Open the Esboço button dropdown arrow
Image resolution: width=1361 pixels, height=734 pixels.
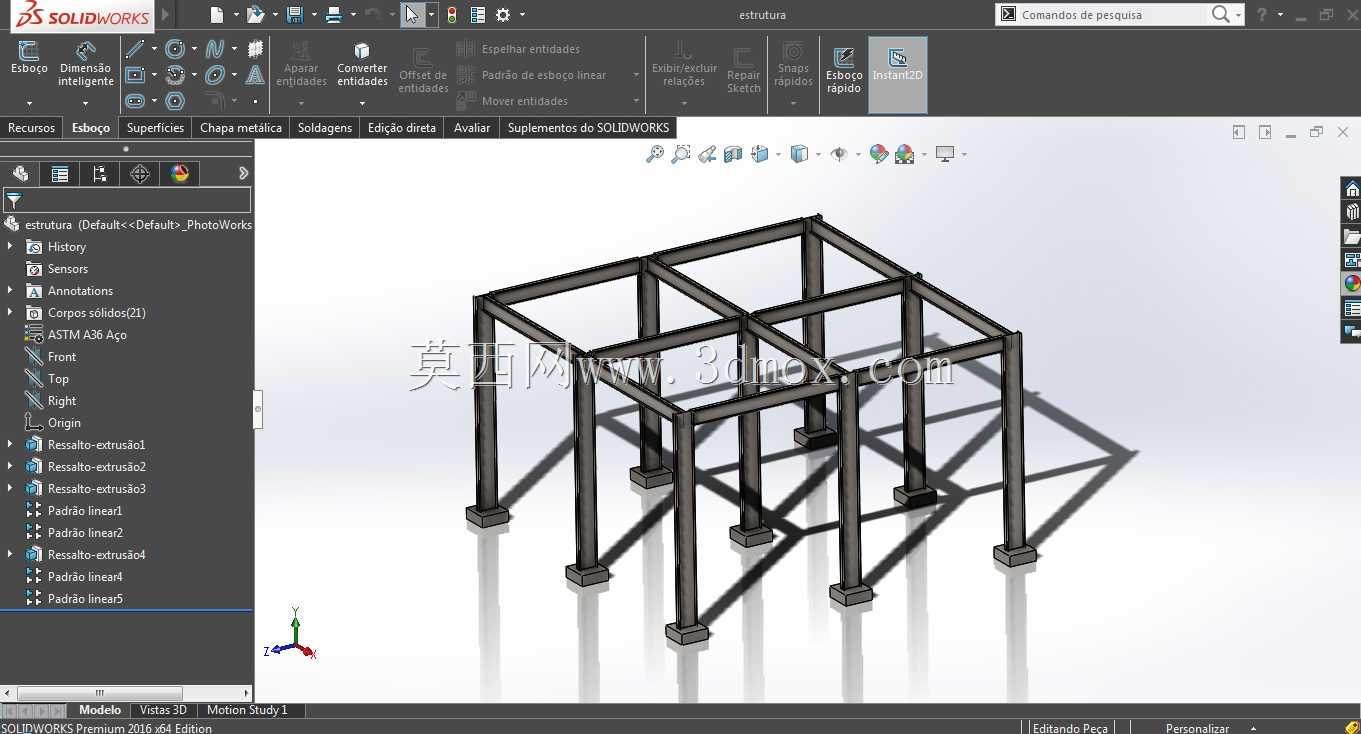coord(29,103)
